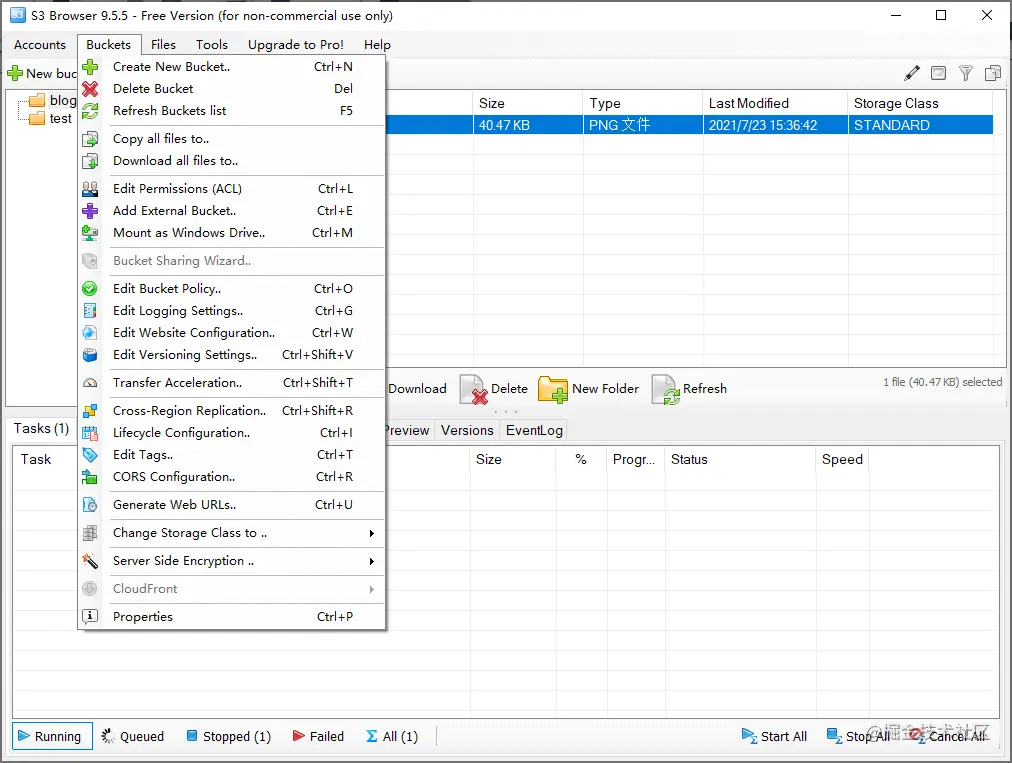Click the Refresh Buckets list arrows icon
Screen dimensions: 1012x763
click(x=90, y=110)
